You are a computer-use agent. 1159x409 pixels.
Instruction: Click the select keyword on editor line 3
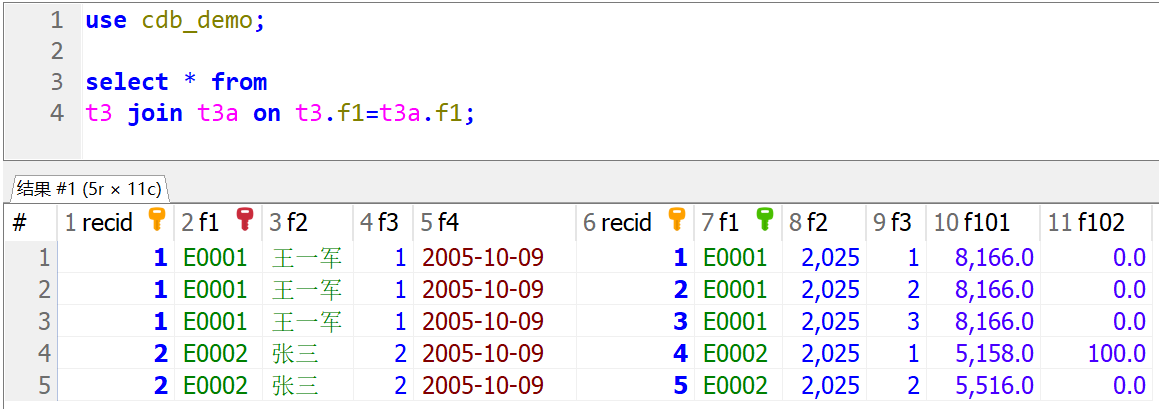[126, 82]
